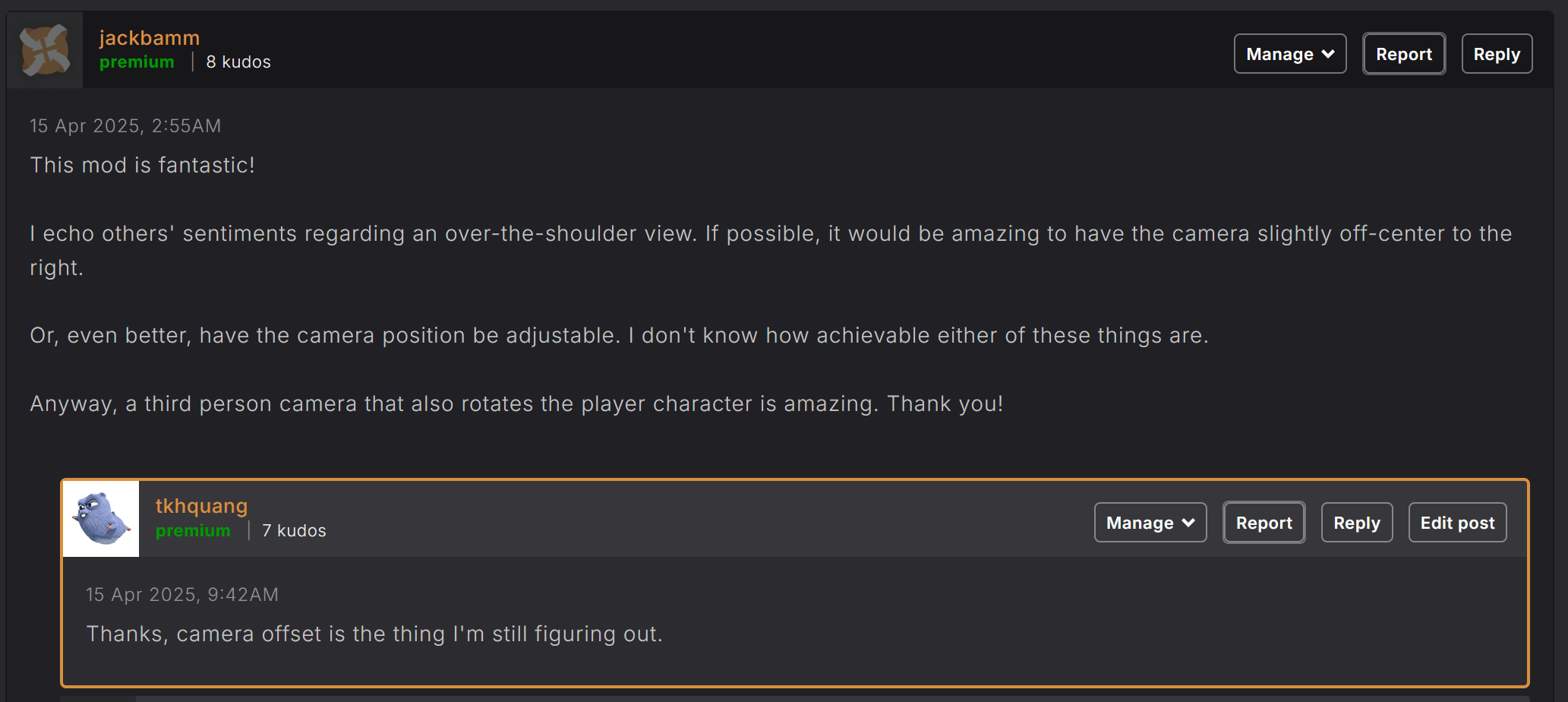1568x702 pixels.
Task: Click the 15 Apr 2025, 2:55AM timestamp
Action: click(x=125, y=126)
